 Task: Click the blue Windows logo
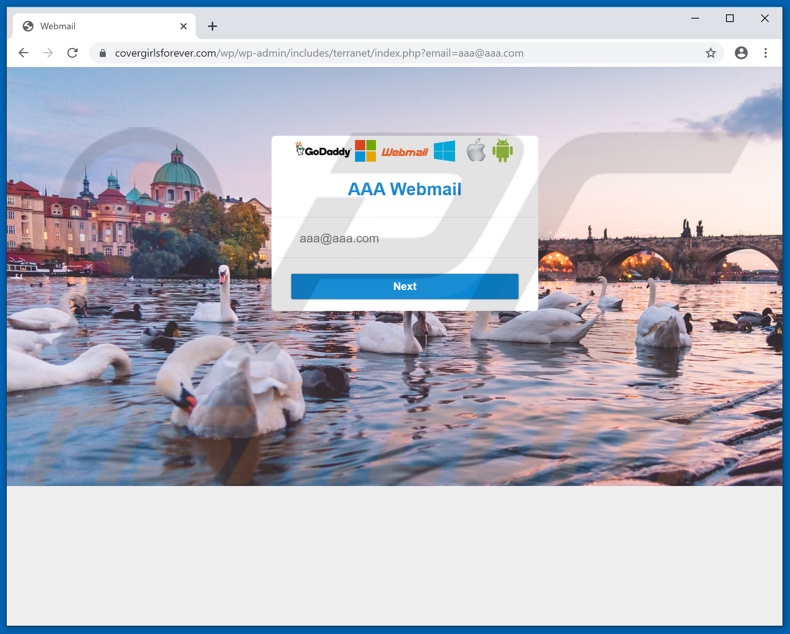[x=444, y=151]
